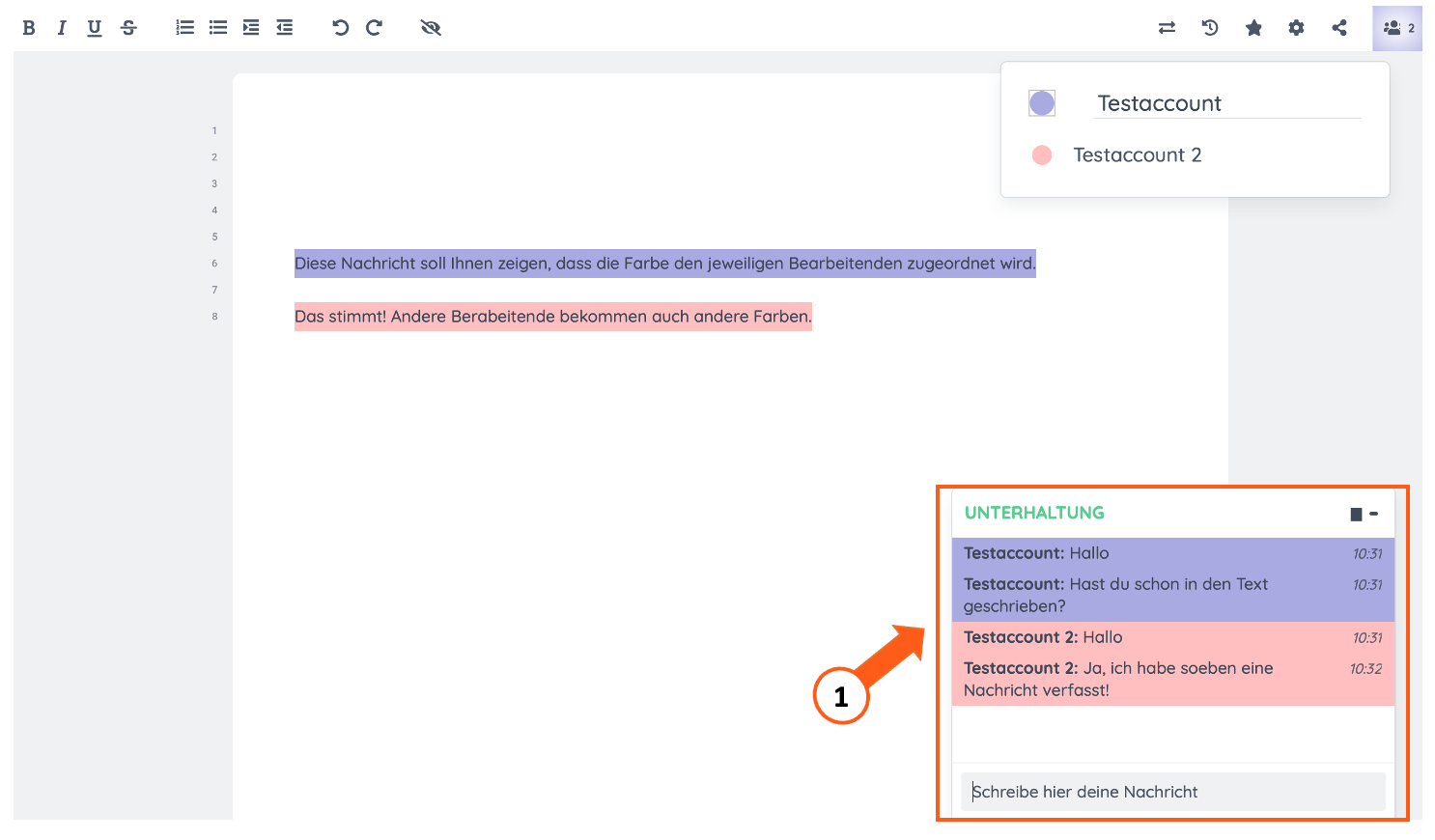
Task: Toggle bold formatting
Action: [29, 28]
